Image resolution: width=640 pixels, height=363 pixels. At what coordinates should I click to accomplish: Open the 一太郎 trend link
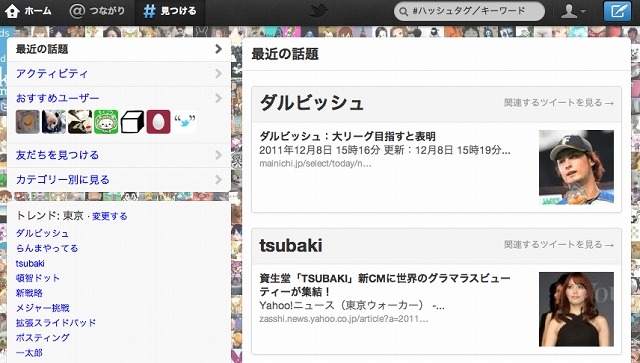point(29,353)
